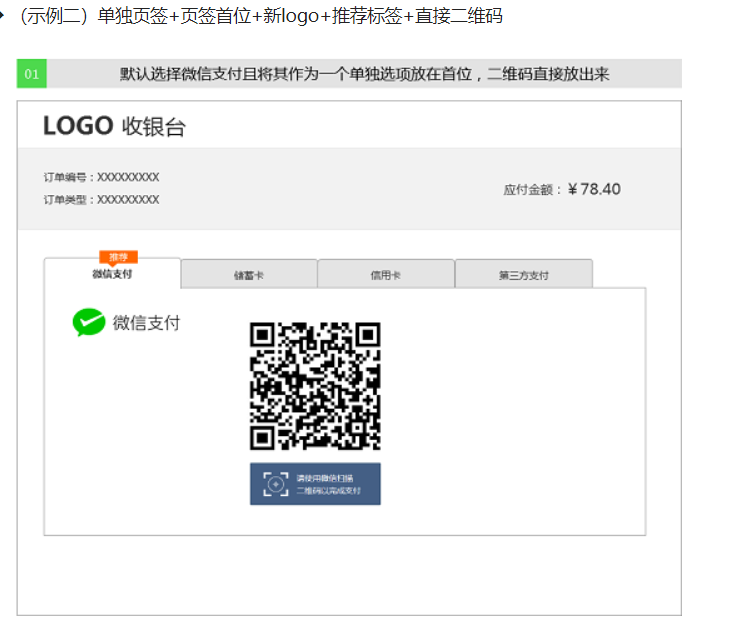
Task: Click the 订单编号 line
Action: (101, 177)
